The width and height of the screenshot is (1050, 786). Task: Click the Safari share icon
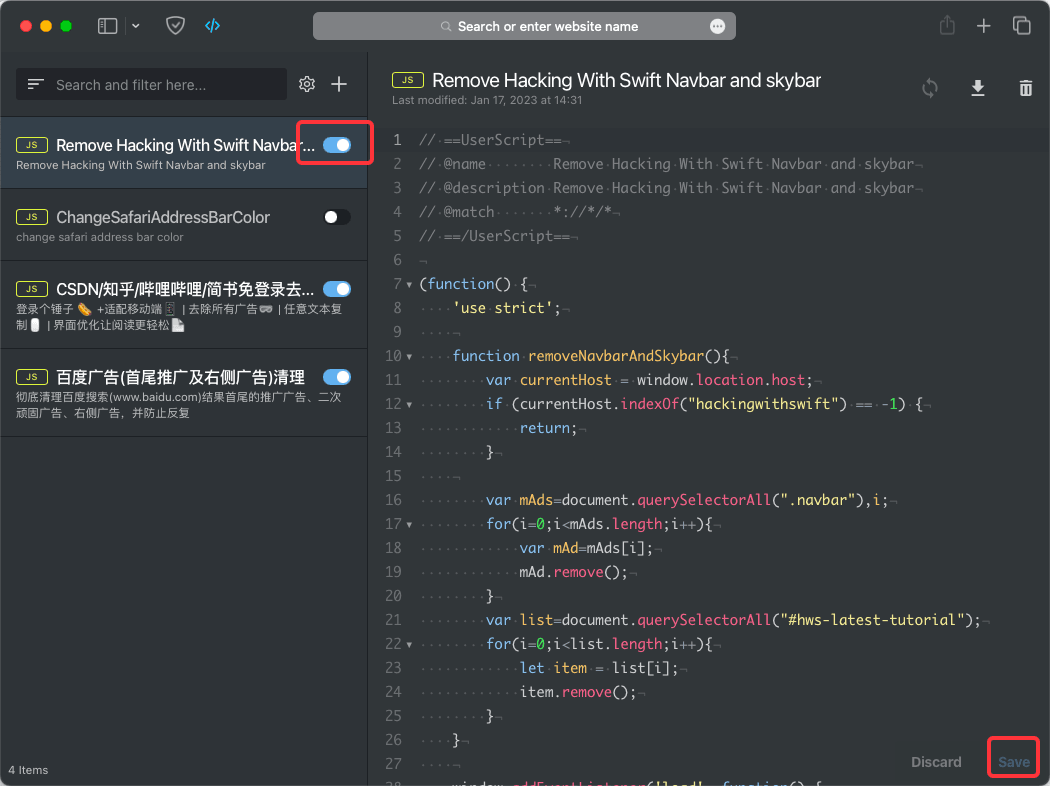[x=947, y=26]
